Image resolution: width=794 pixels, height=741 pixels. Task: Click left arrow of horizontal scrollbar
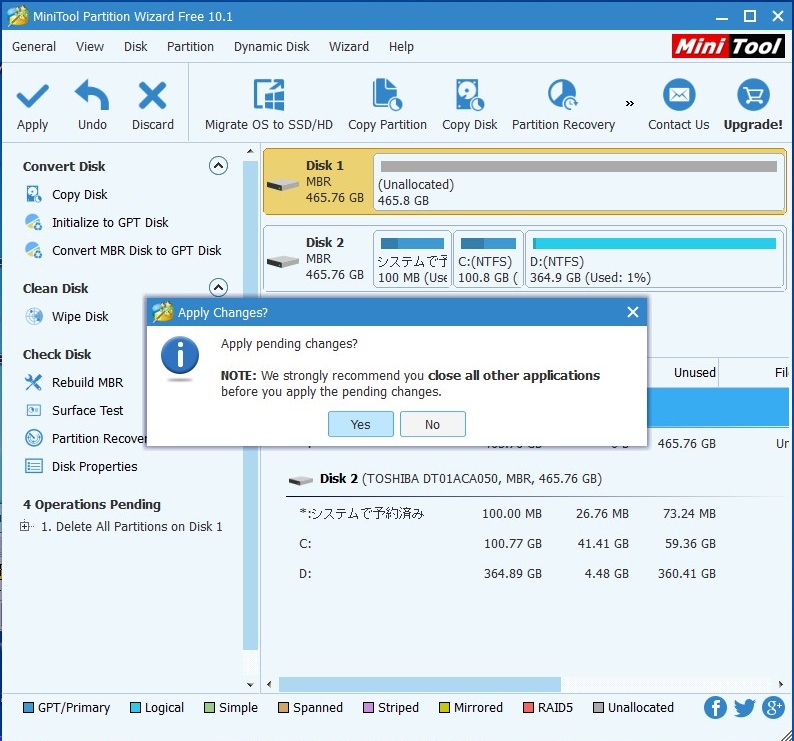click(x=269, y=684)
